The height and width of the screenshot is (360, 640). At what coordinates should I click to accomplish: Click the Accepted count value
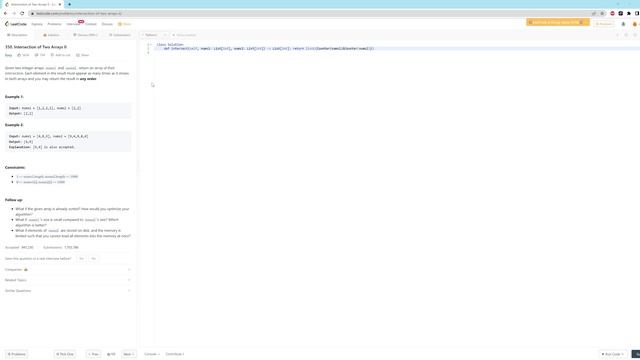27,247
